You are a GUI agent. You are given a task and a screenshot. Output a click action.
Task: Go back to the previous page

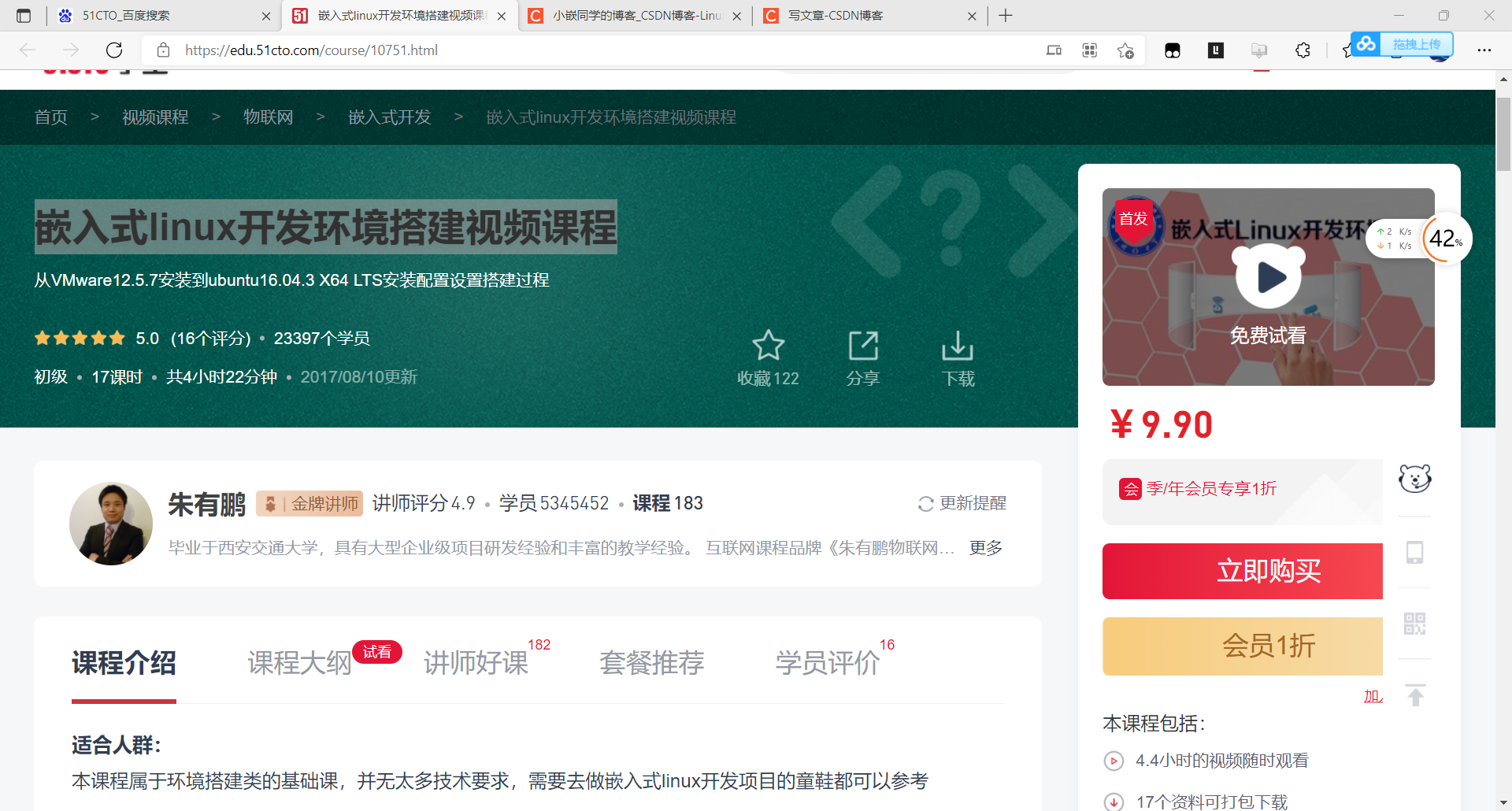tap(28, 50)
